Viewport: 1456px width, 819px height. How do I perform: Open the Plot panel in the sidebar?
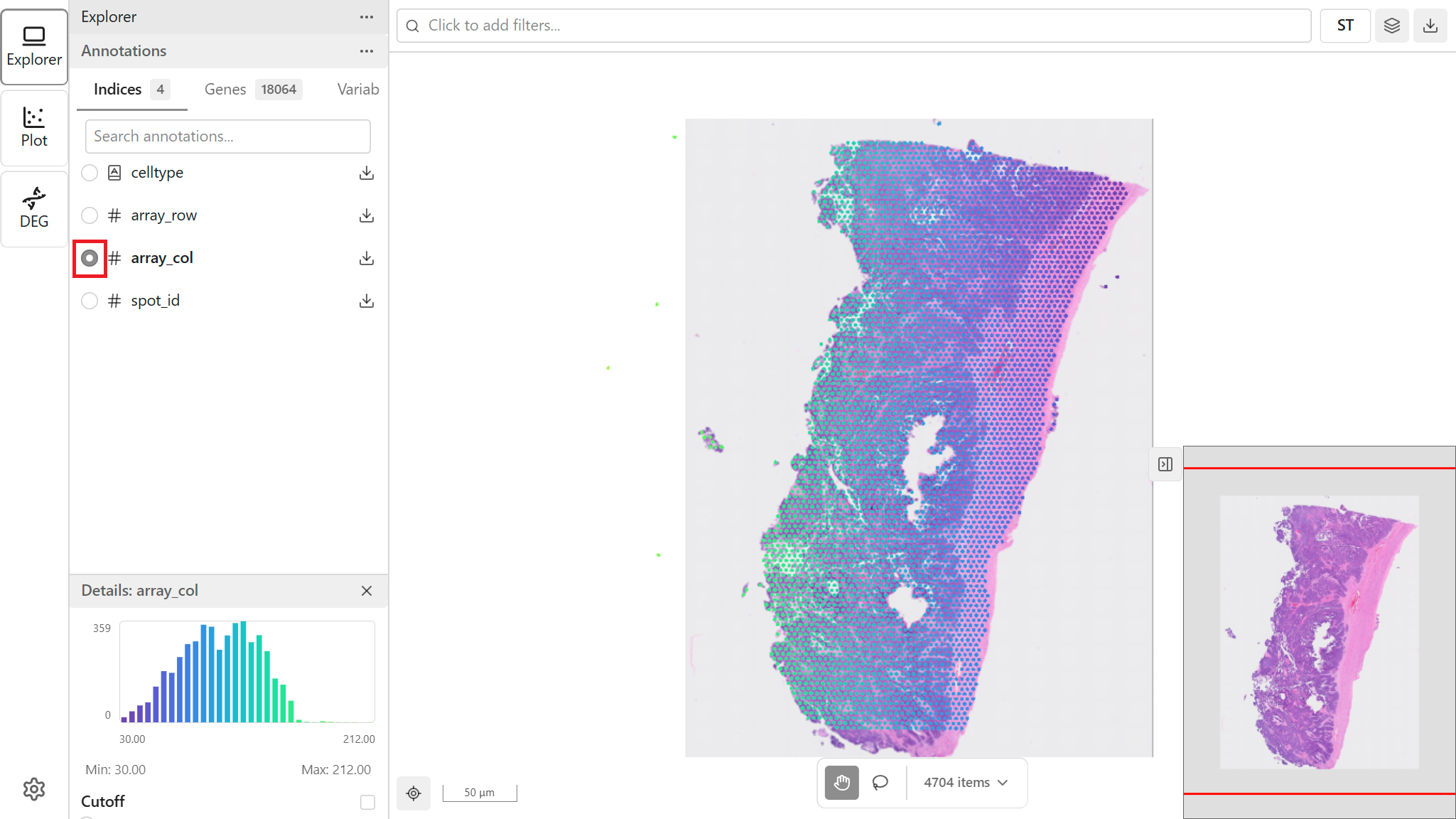34,127
